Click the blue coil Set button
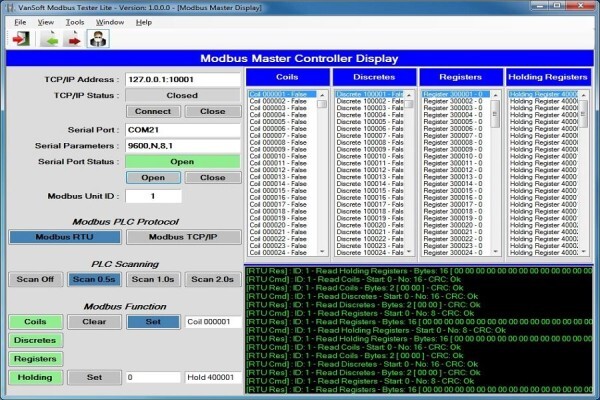Screen dimensions: 600x400 [153, 322]
